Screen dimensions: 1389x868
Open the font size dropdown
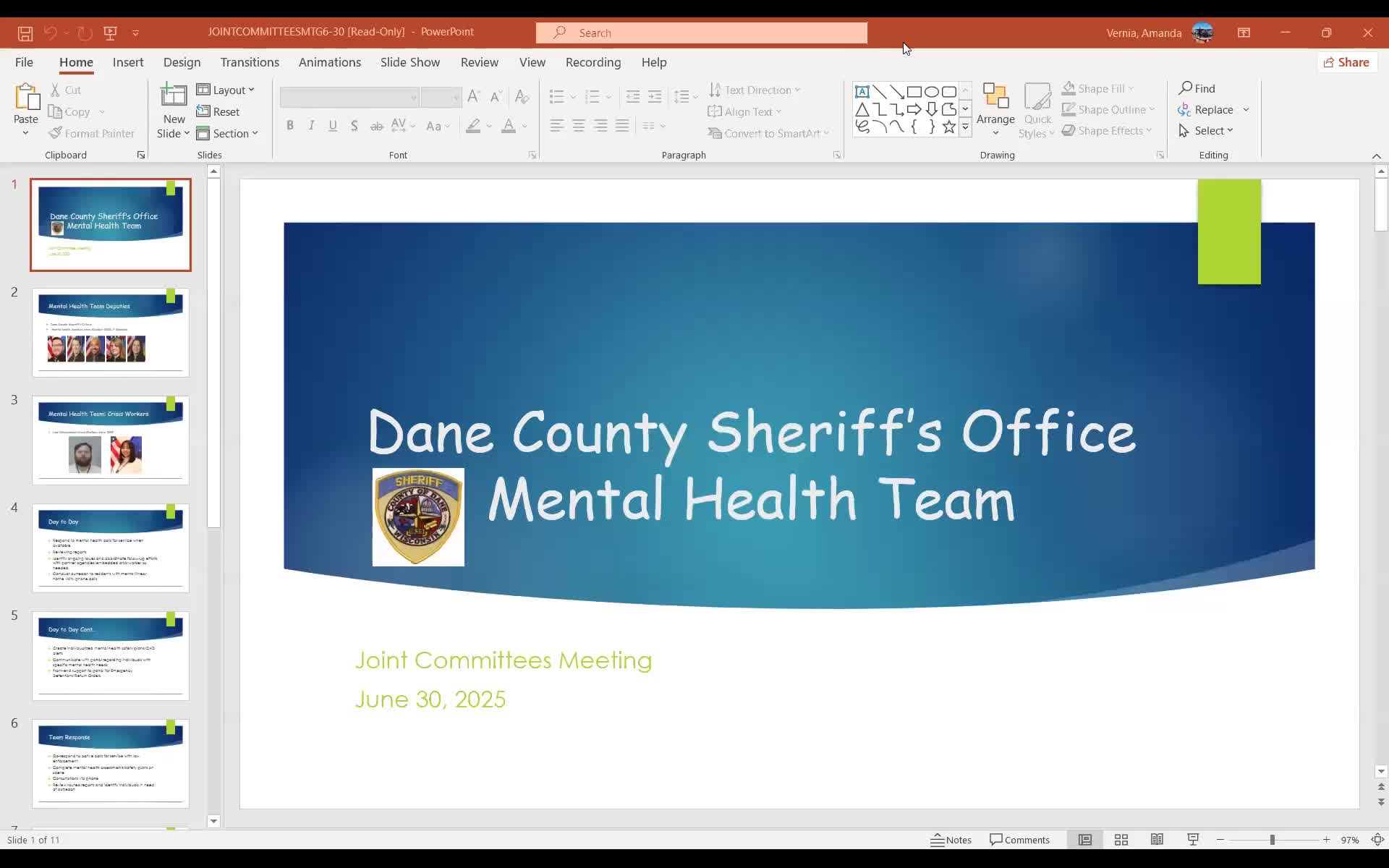454,97
